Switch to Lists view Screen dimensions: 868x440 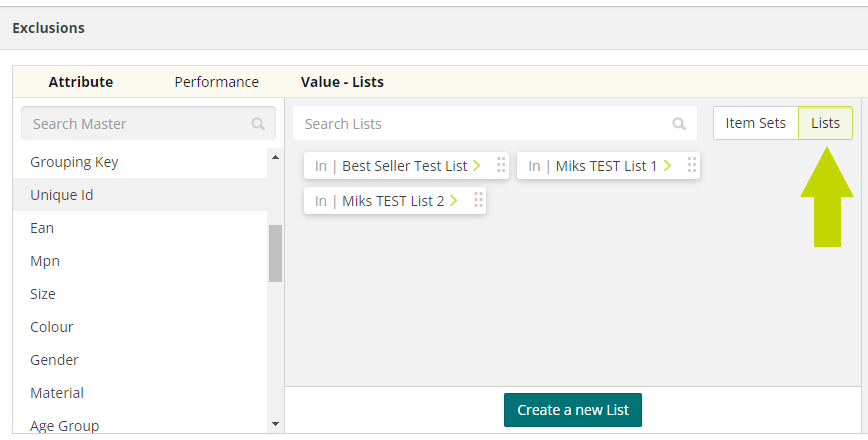[x=825, y=123]
